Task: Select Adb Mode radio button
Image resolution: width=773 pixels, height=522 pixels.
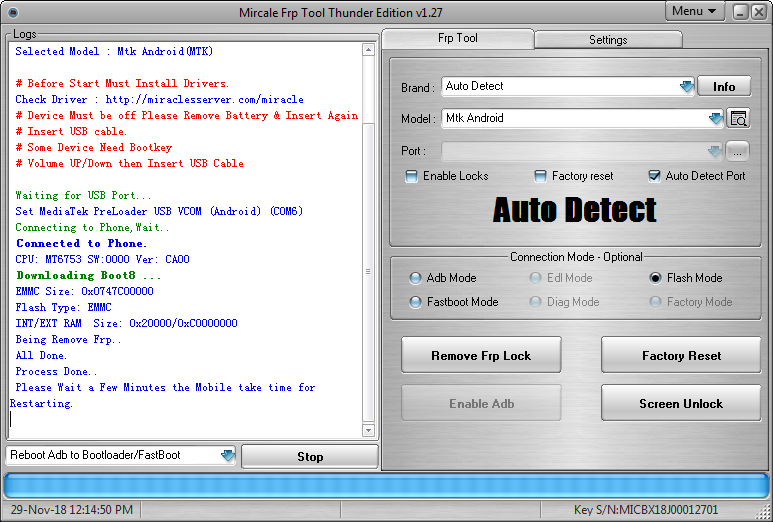Action: [x=415, y=278]
